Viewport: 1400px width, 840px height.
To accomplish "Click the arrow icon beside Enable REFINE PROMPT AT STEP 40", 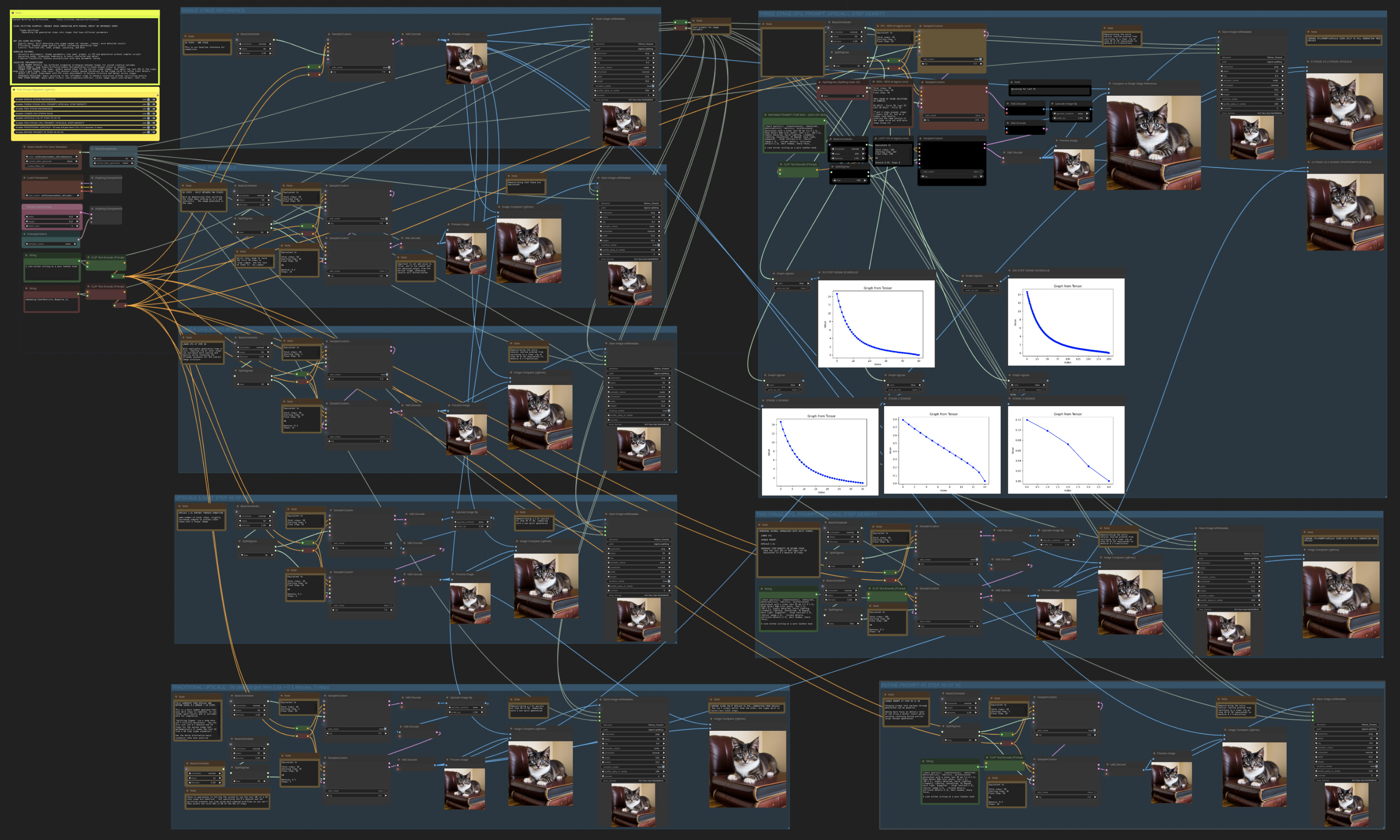I will click(154, 132).
